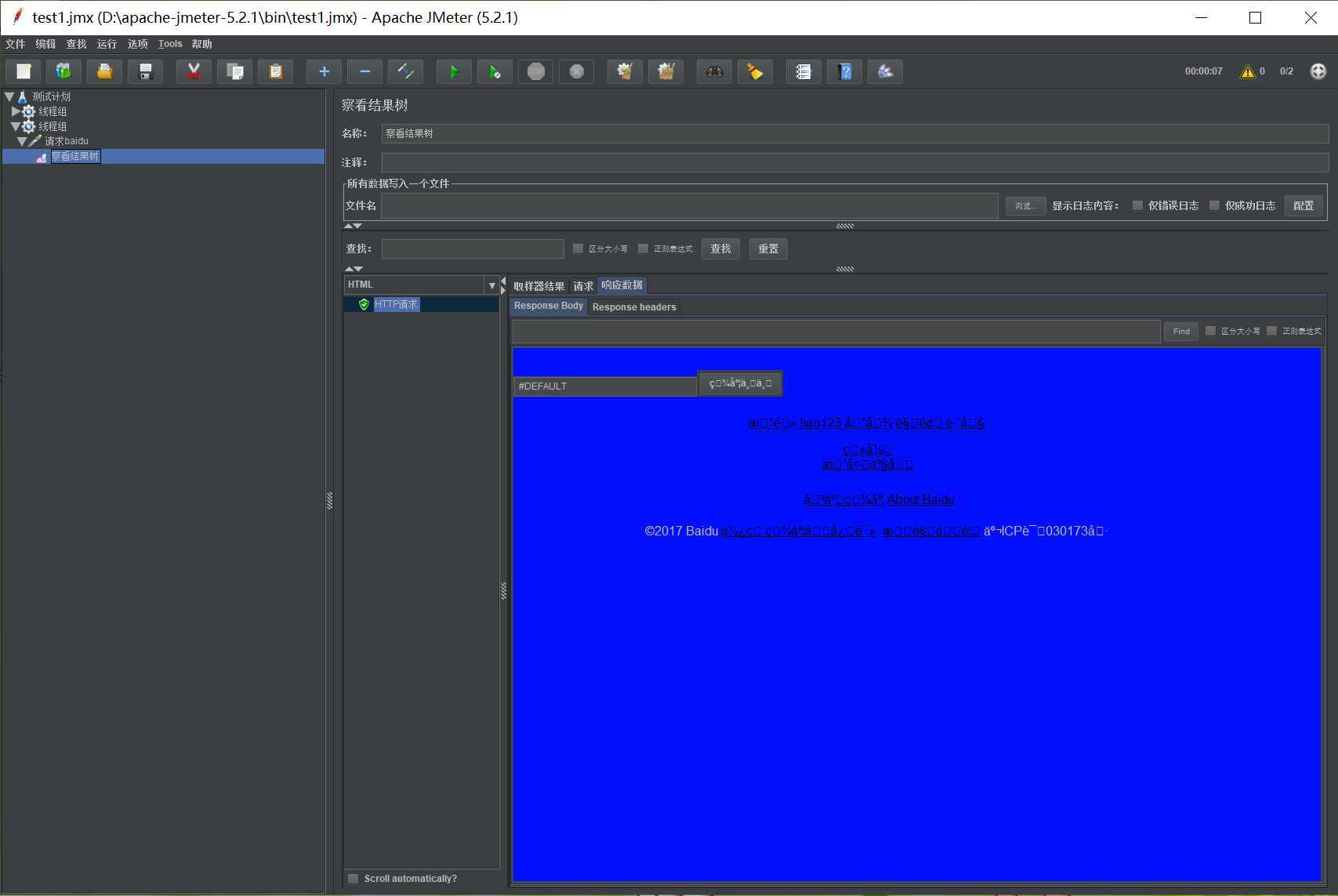Click the Clear results broom icon

point(625,71)
